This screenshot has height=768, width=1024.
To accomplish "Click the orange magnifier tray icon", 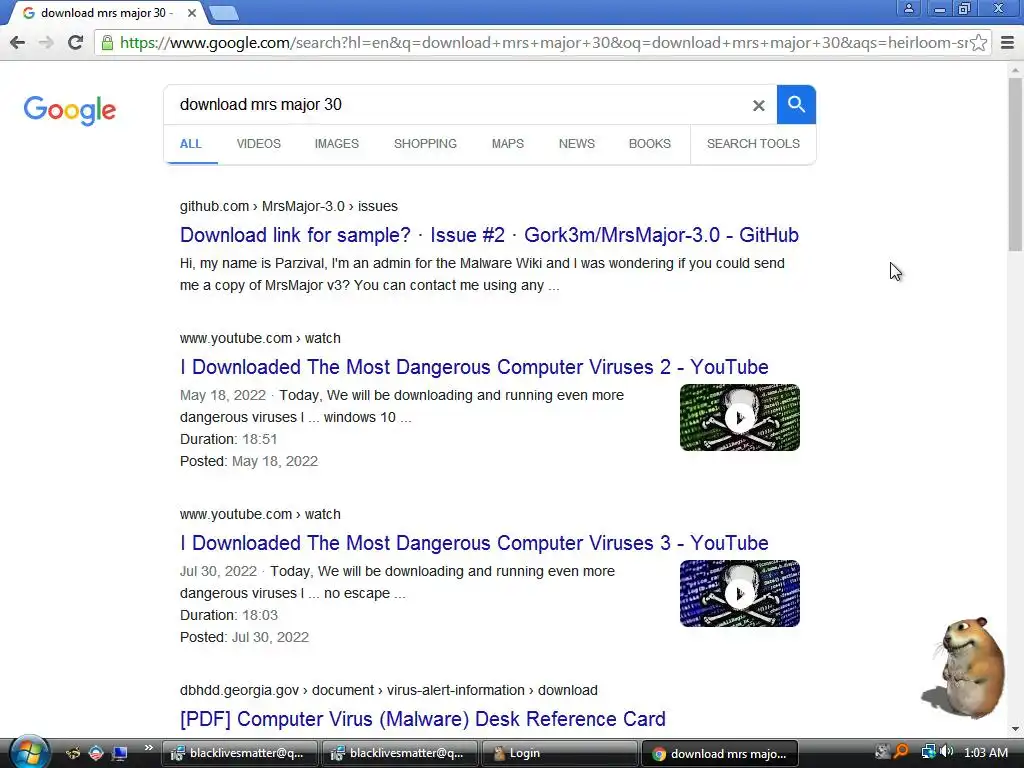I will click(x=901, y=752).
